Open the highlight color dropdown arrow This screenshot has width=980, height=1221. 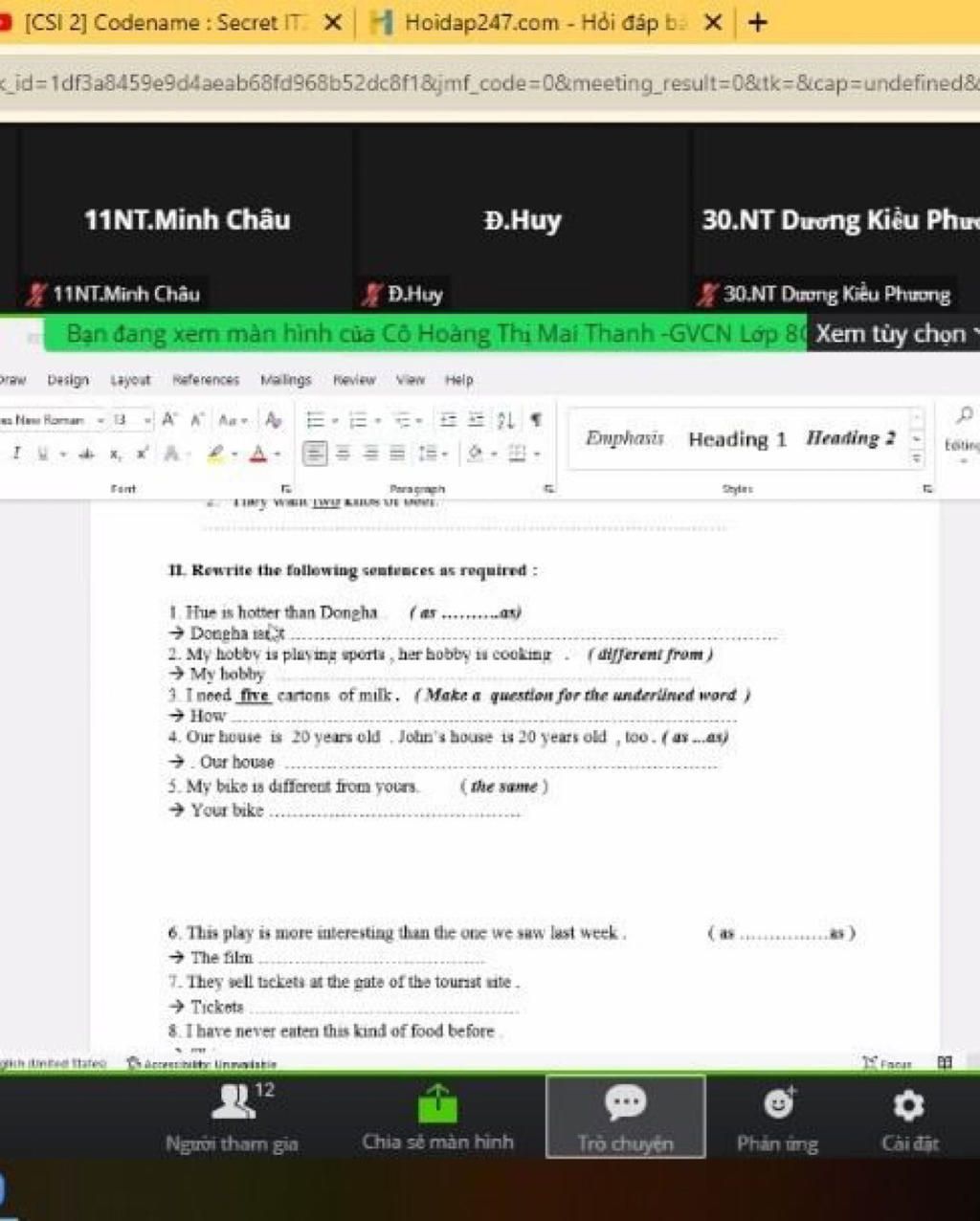pyautogui.click(x=234, y=455)
